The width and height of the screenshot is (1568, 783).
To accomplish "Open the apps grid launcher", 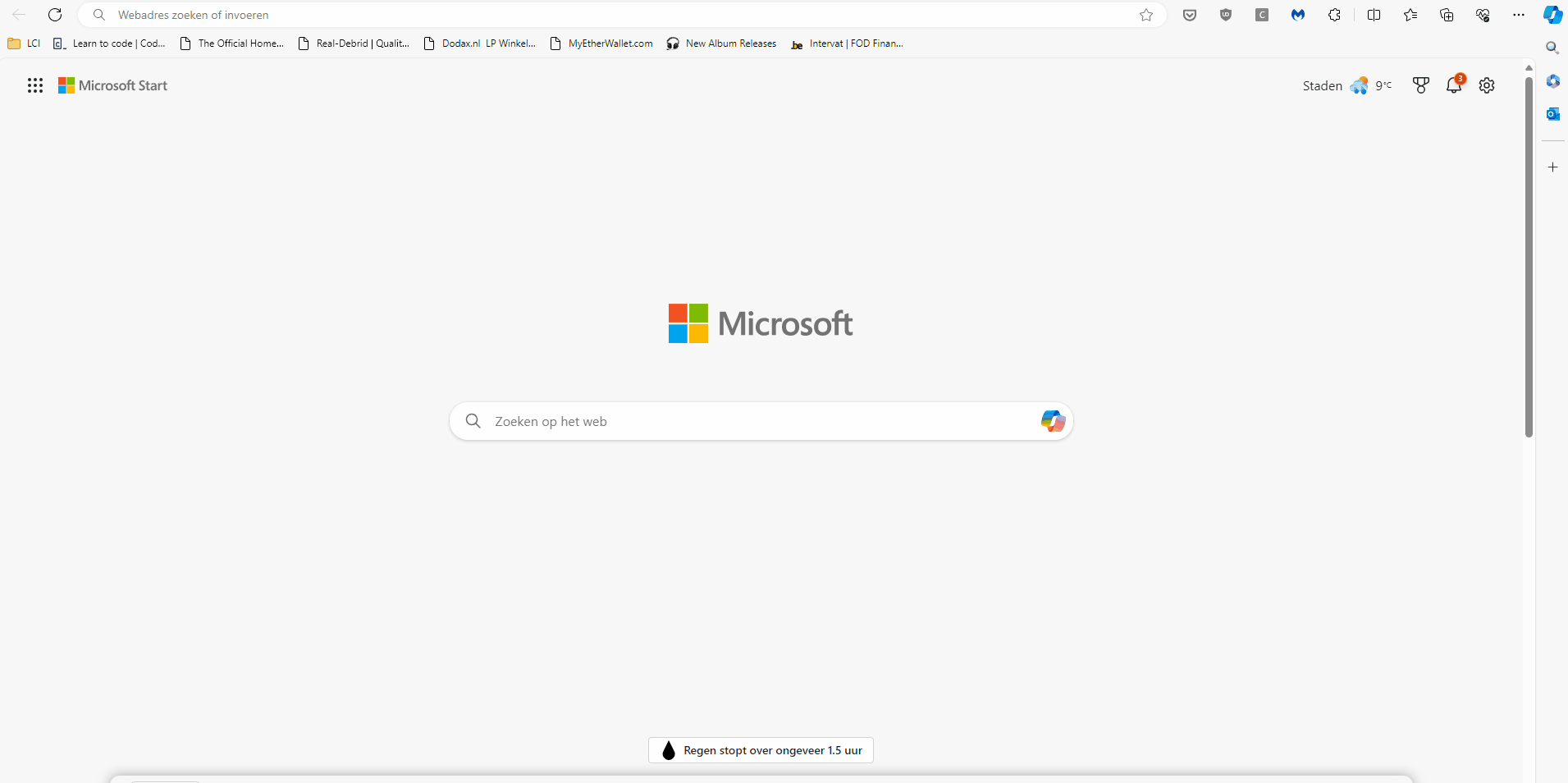I will (x=34, y=85).
